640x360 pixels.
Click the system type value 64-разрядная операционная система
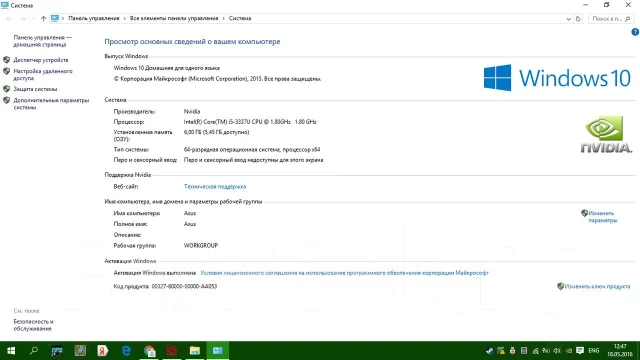[252, 149]
